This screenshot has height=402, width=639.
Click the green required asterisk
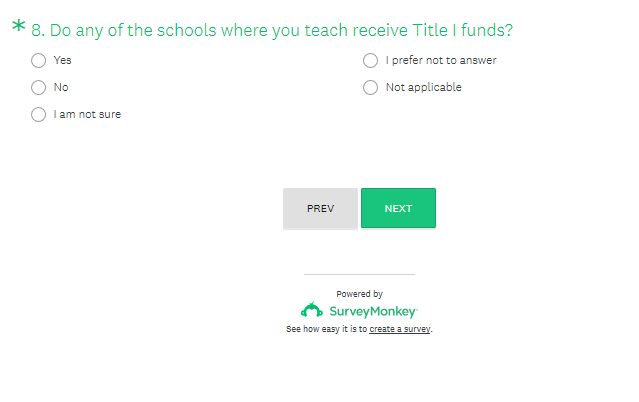[x=19, y=28]
